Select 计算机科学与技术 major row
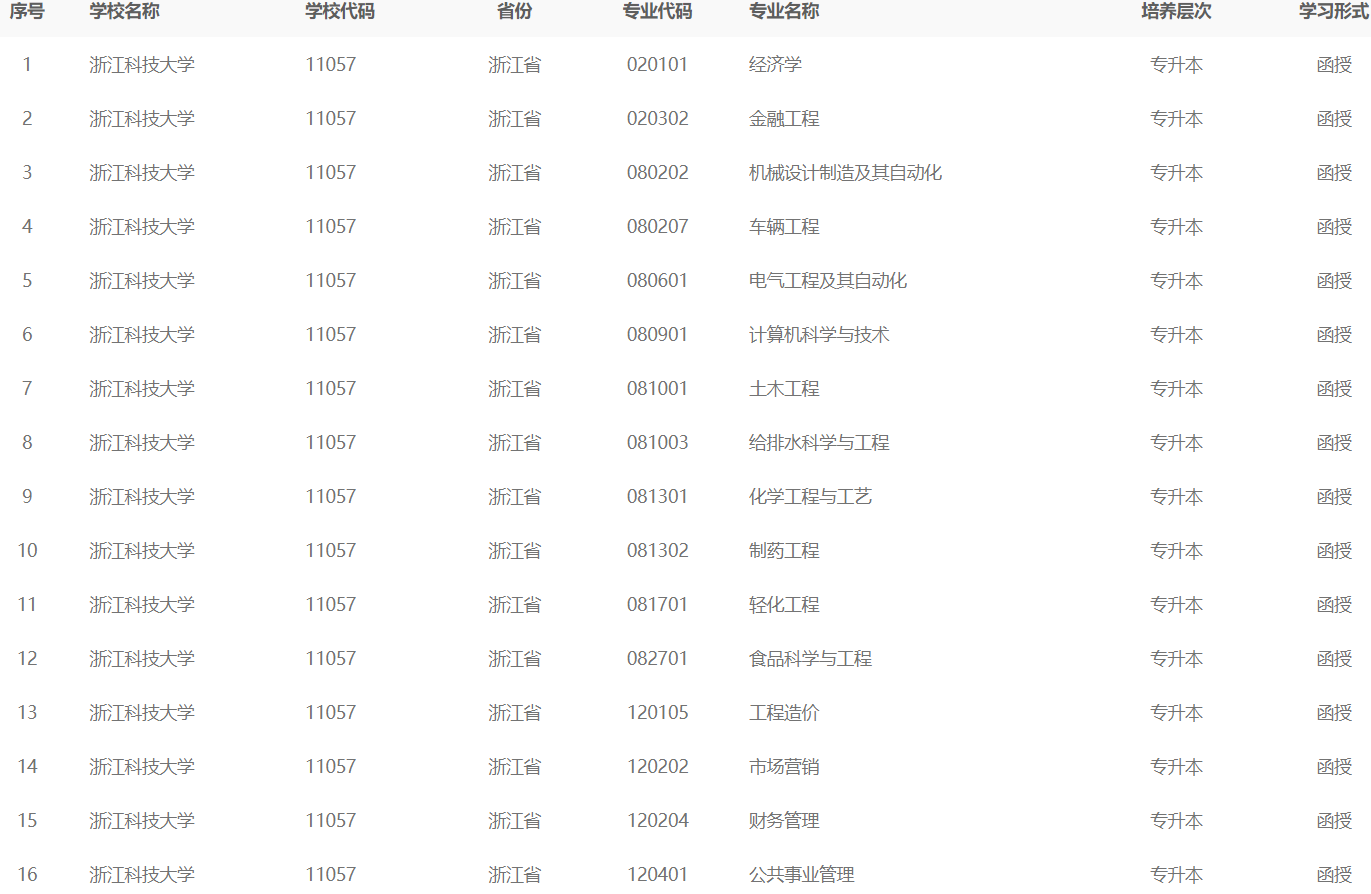The image size is (1371, 894). click(819, 335)
